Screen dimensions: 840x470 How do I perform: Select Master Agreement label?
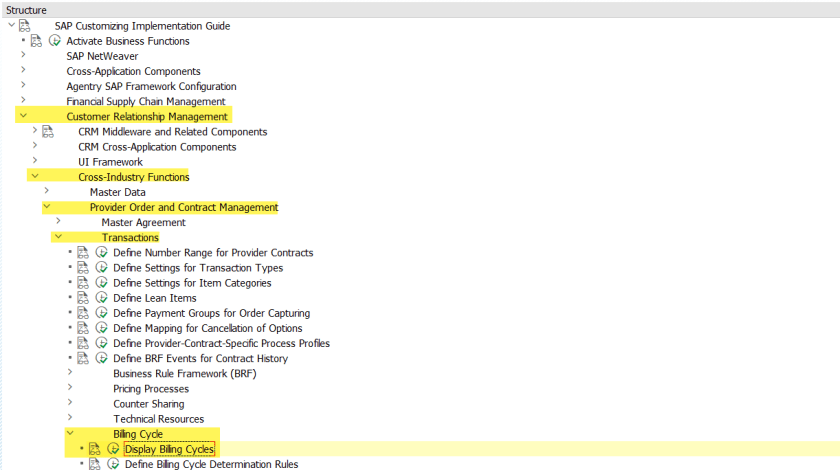tap(144, 222)
